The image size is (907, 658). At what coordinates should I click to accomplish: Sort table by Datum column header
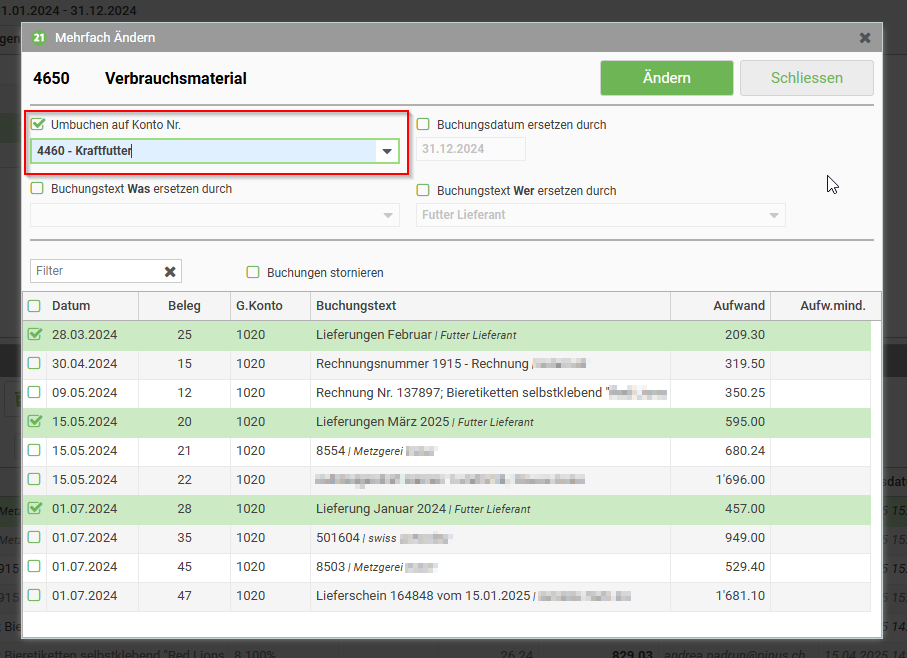[71, 306]
